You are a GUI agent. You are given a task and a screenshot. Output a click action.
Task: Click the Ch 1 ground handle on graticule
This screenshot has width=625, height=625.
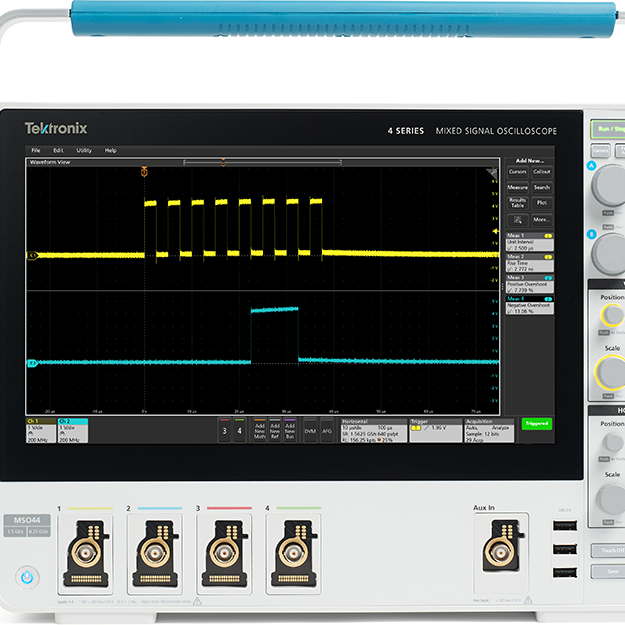click(32, 255)
